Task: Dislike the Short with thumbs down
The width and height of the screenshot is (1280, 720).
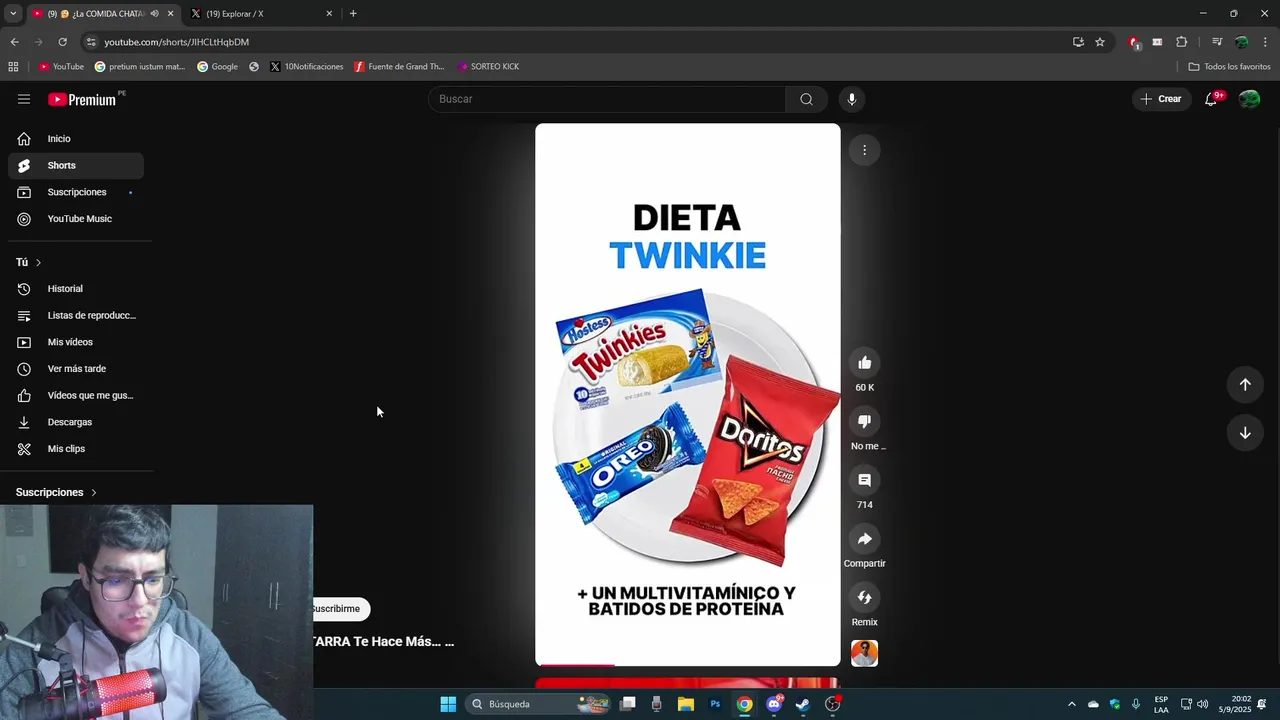Action: coord(864,422)
